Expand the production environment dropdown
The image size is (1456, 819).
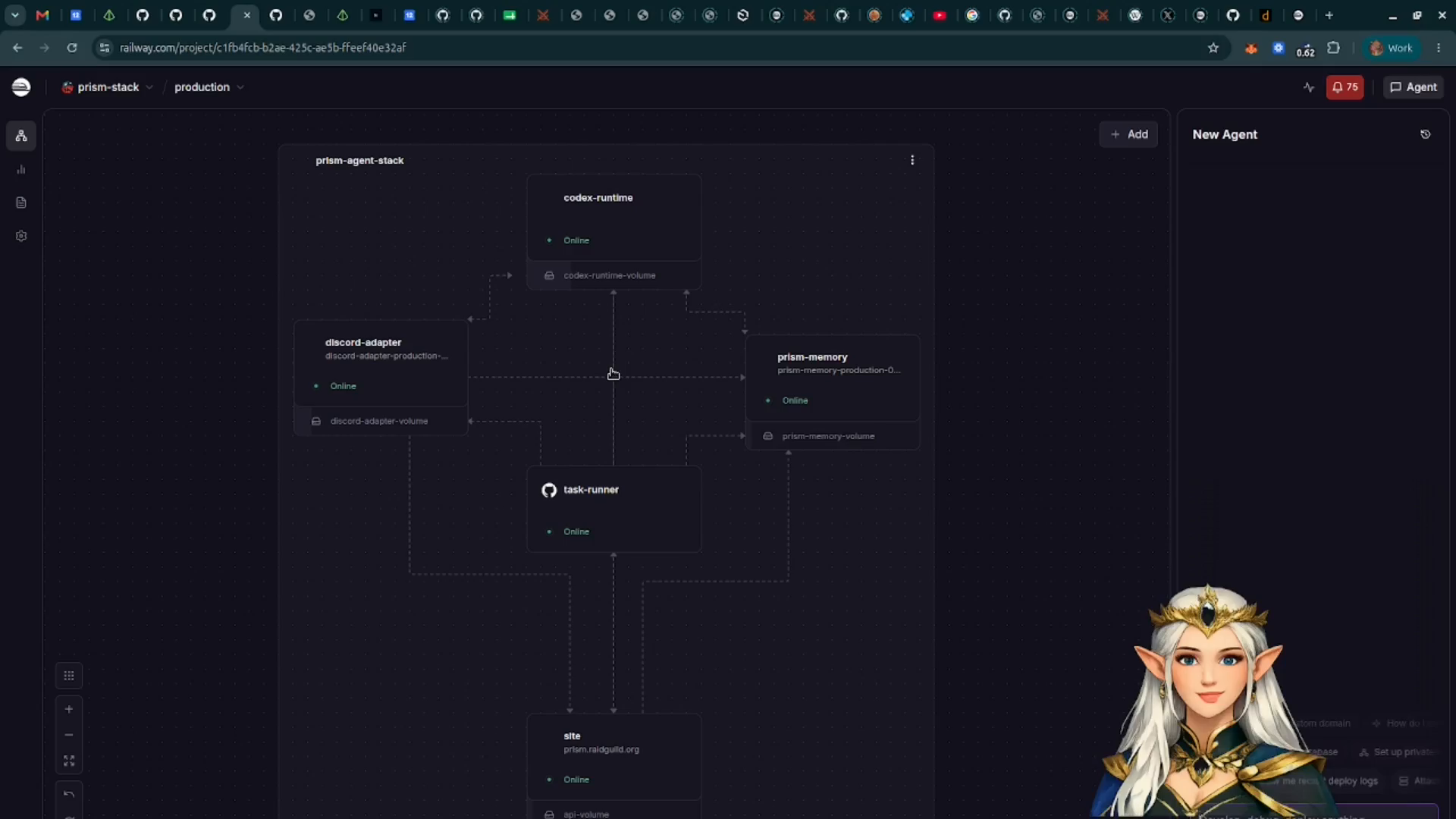209,87
